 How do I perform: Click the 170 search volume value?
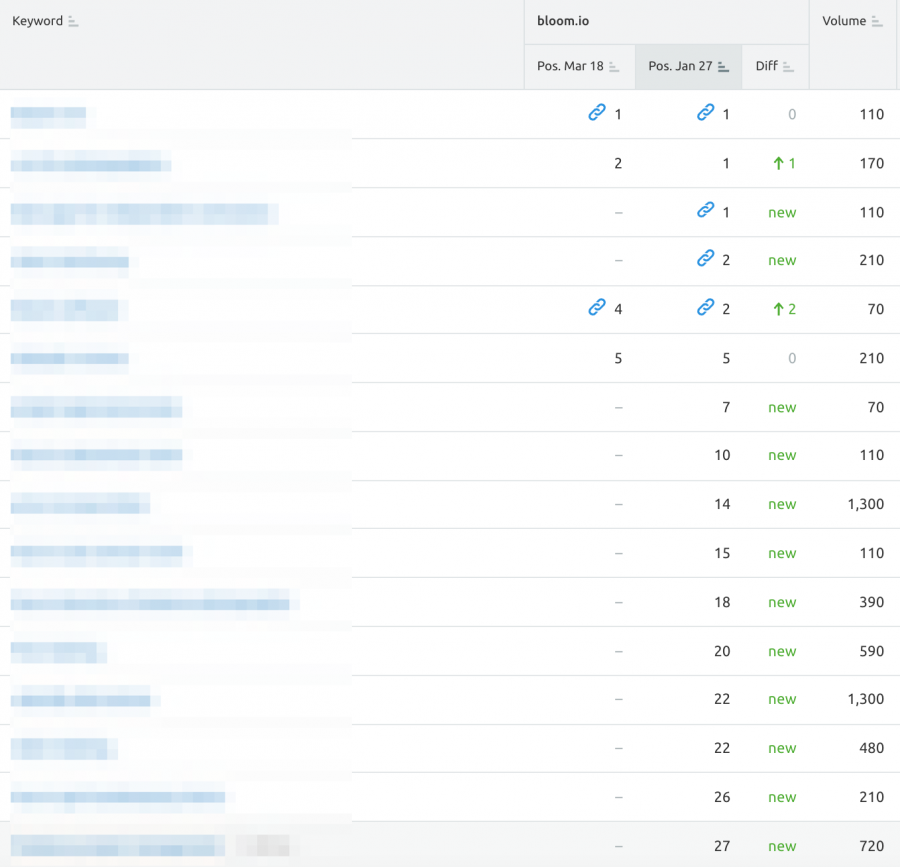(870, 163)
